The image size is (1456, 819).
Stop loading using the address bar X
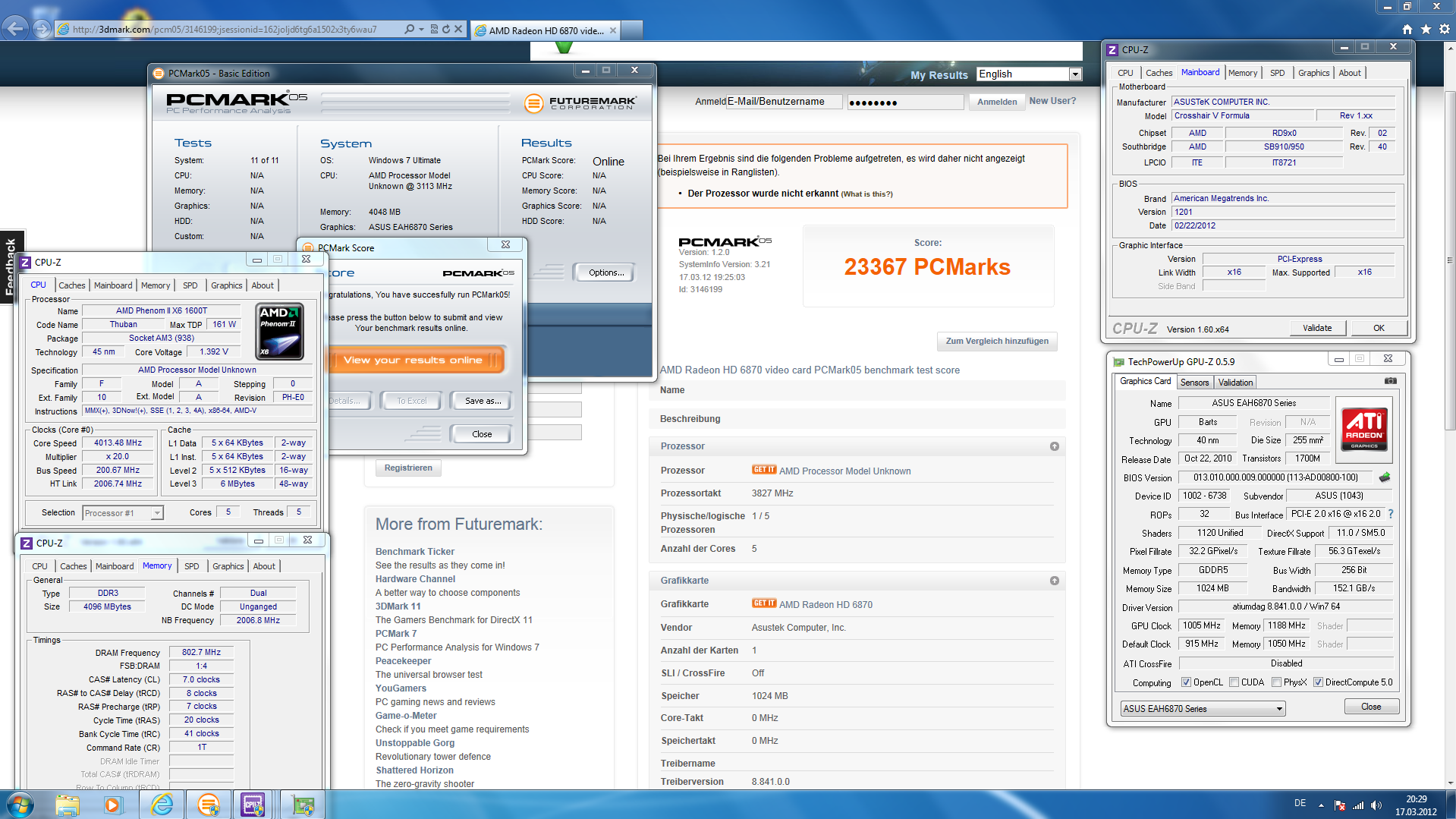click(x=458, y=29)
